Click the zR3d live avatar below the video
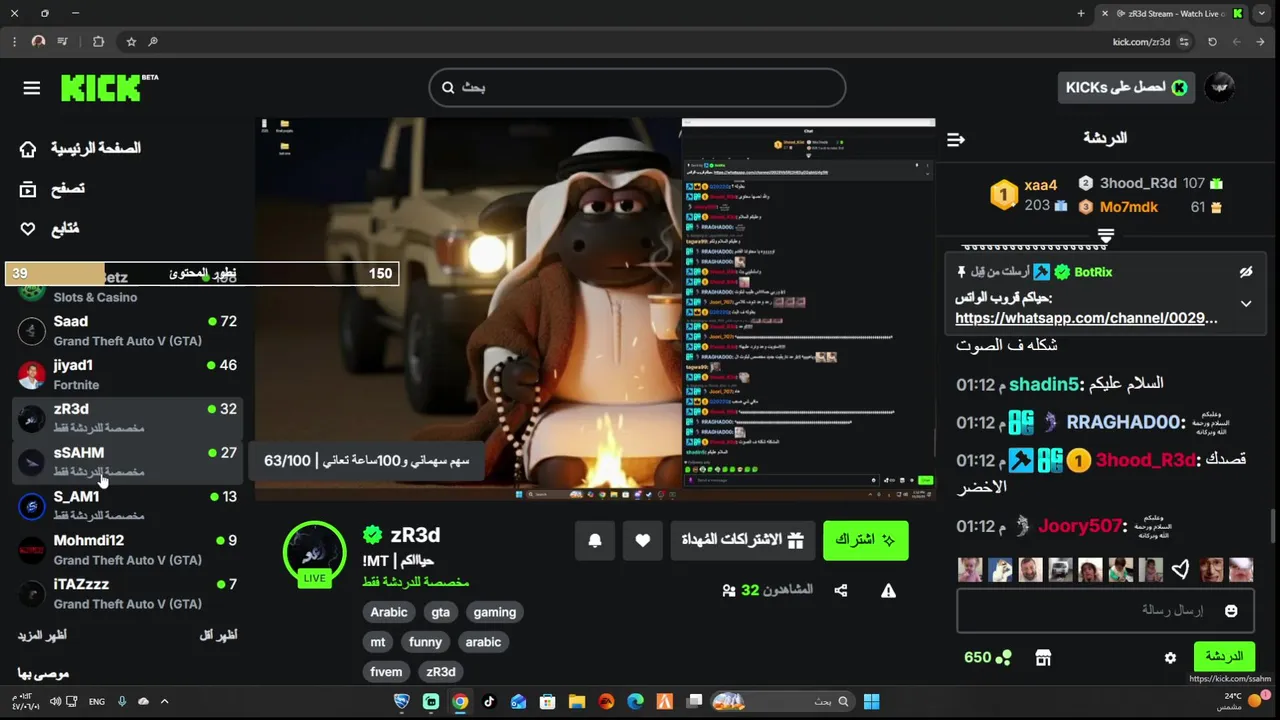Image resolution: width=1280 pixels, height=720 pixels. [x=315, y=552]
